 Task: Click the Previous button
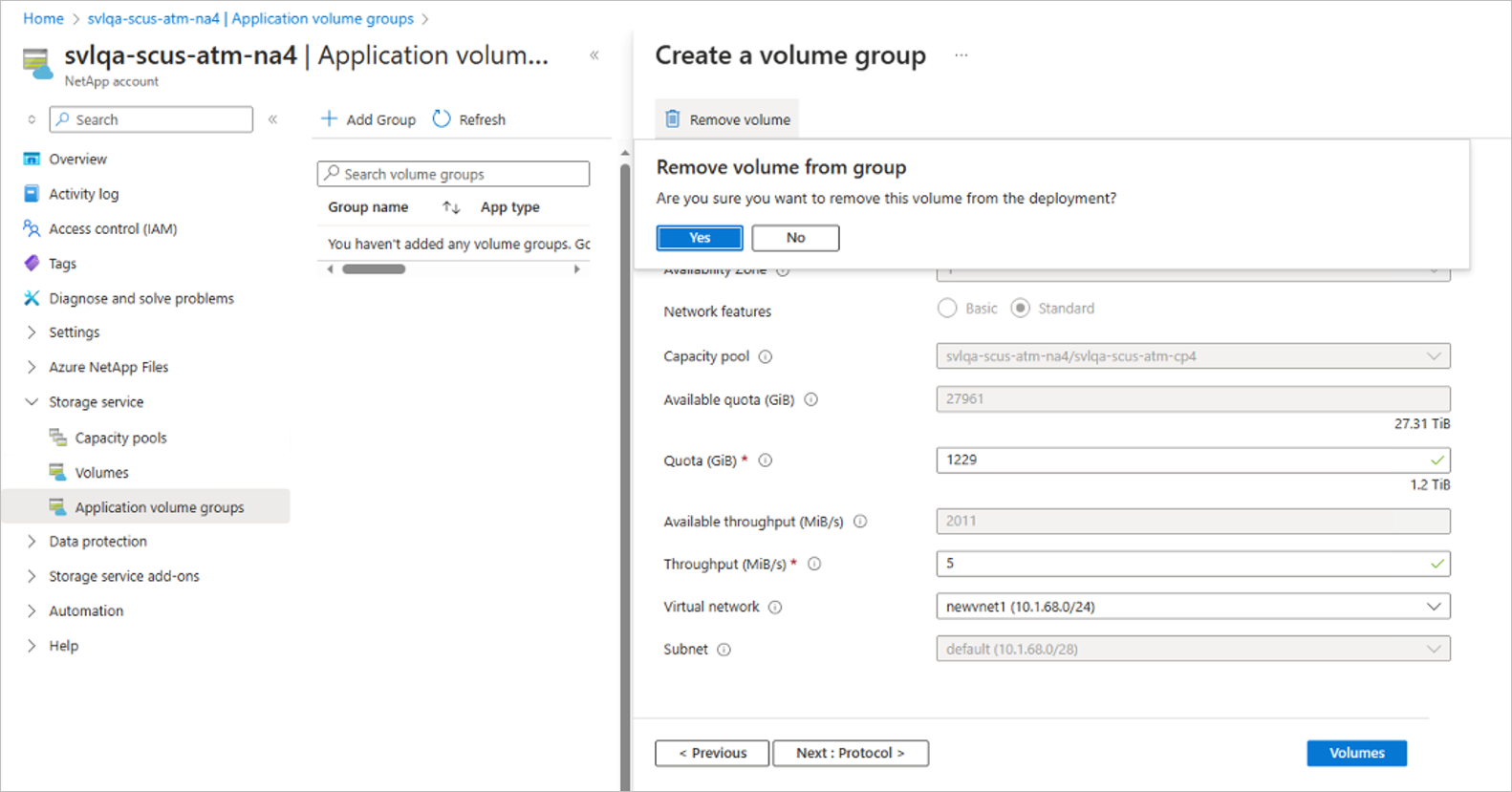click(x=712, y=753)
